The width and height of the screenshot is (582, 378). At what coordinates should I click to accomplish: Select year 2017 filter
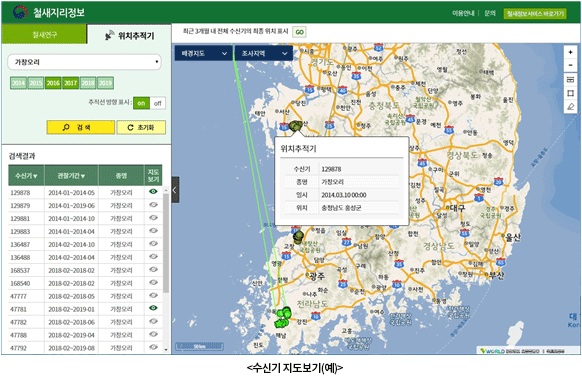click(71, 83)
